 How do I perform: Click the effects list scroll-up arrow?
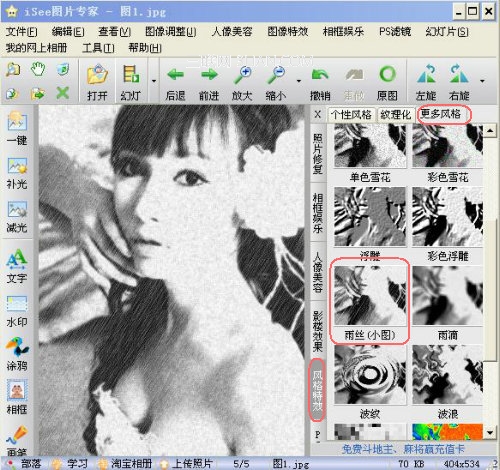490,130
